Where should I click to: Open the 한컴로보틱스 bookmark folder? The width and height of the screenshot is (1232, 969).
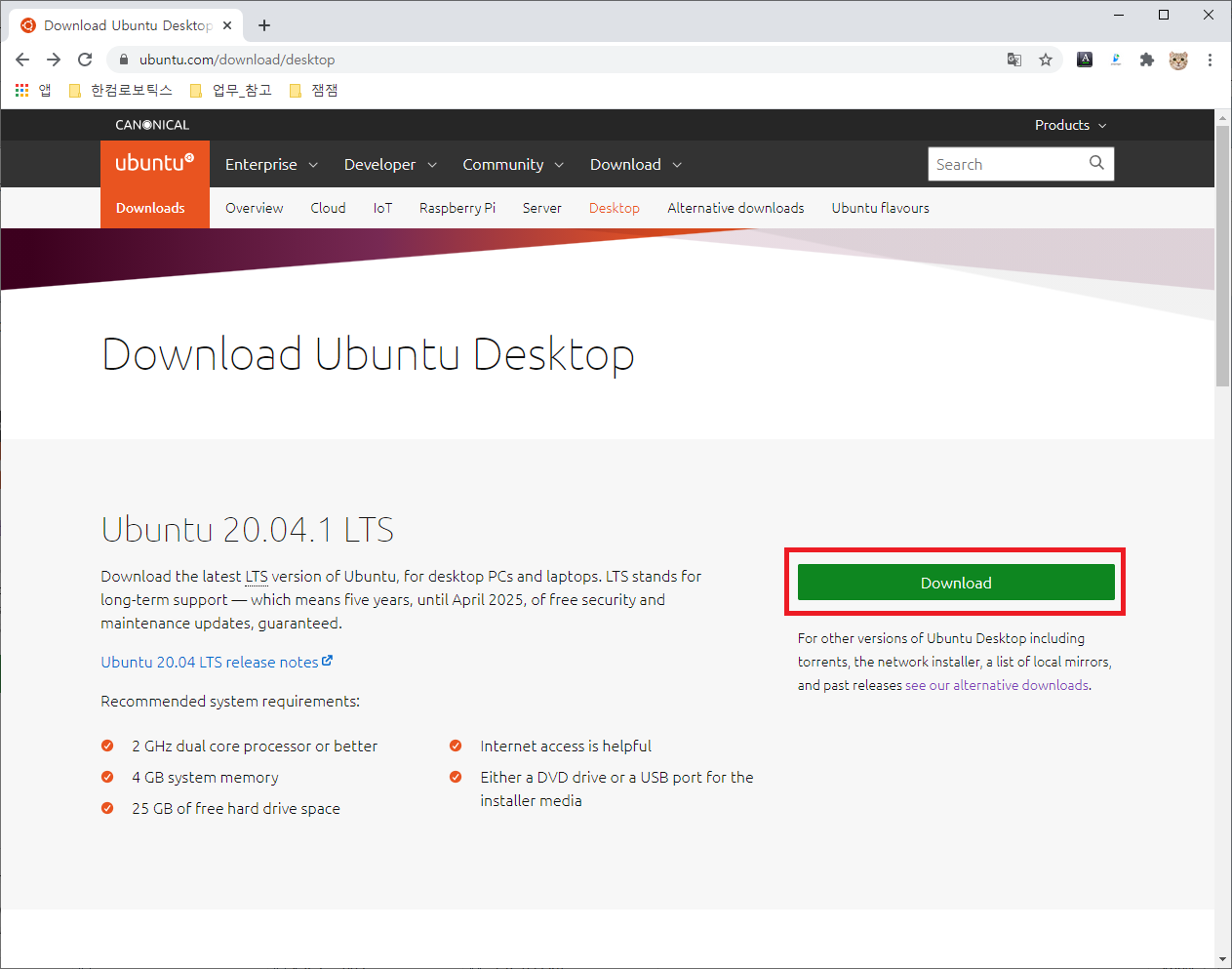[x=121, y=90]
